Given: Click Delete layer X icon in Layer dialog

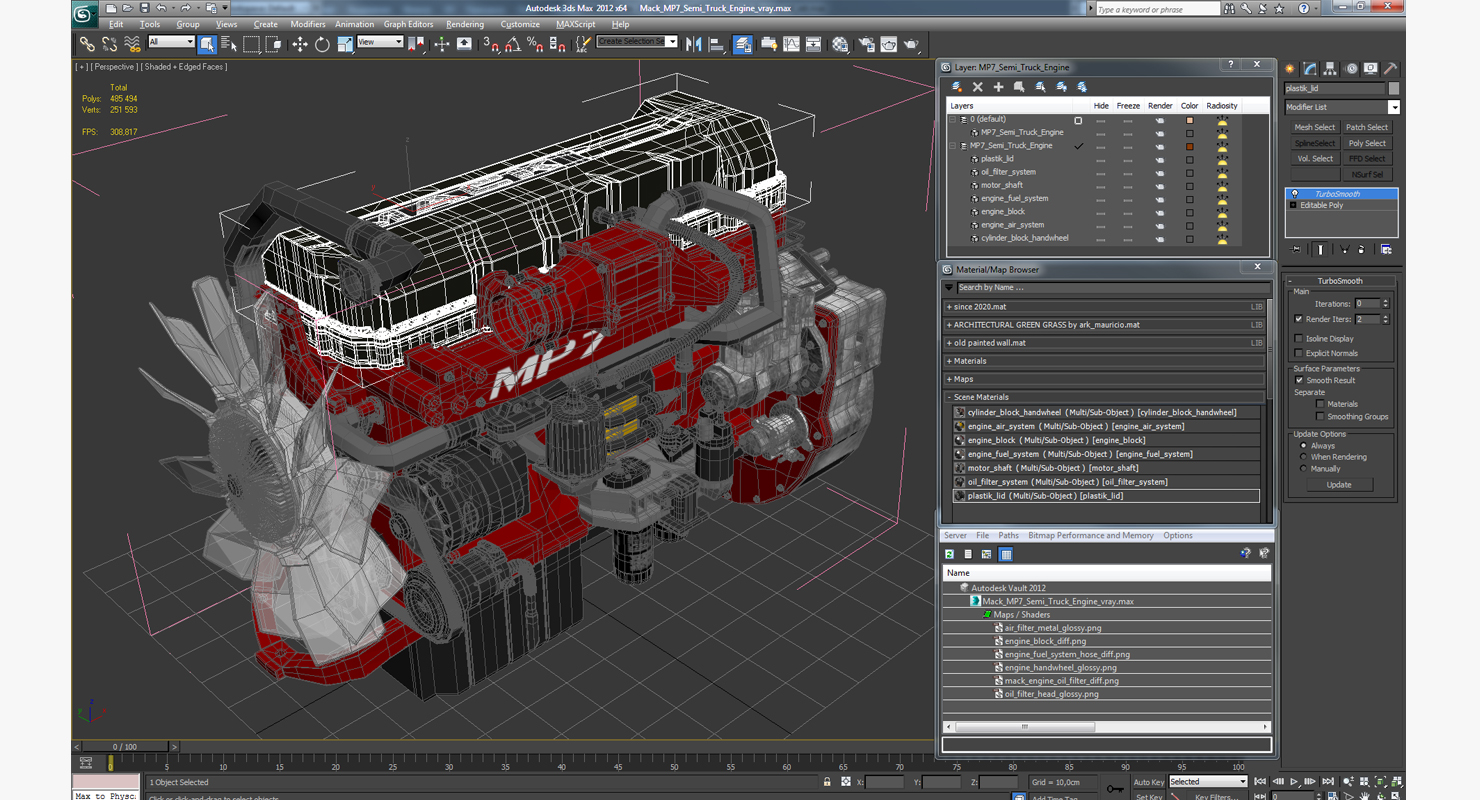Looking at the screenshot, I should 978,87.
